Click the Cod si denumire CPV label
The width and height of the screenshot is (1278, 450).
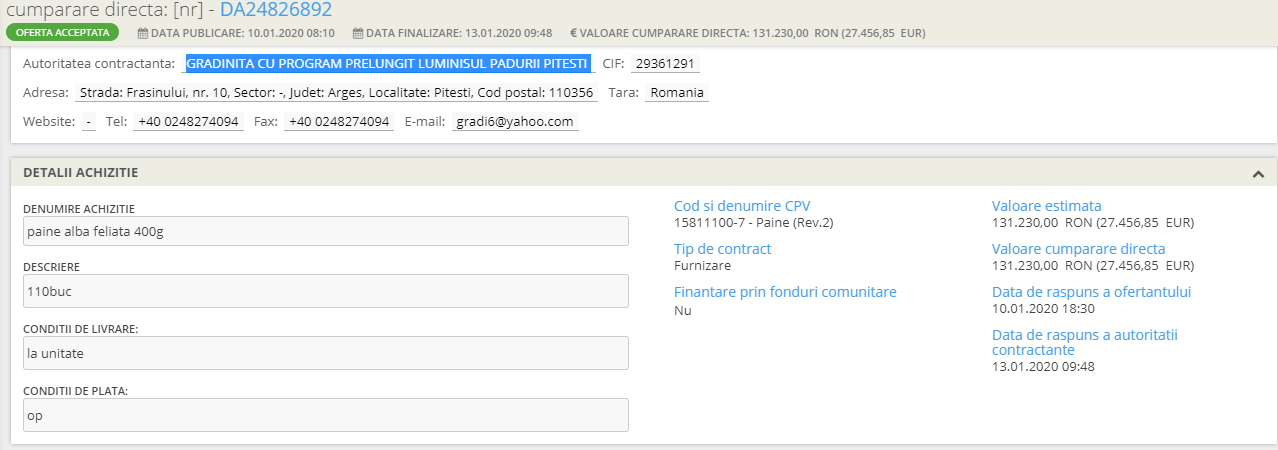coord(742,206)
